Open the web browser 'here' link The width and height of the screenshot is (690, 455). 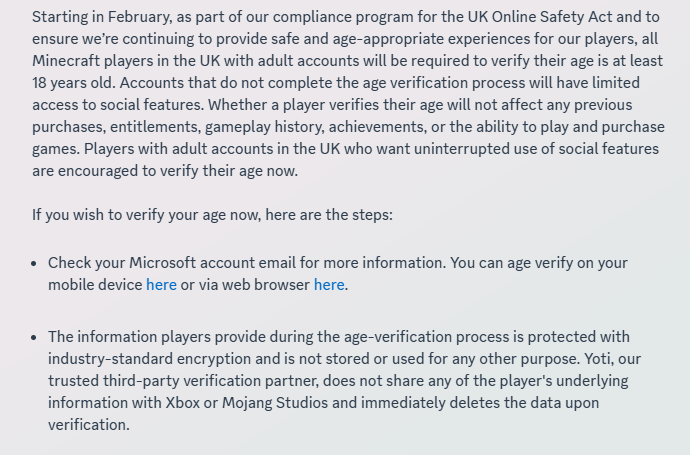(x=329, y=284)
